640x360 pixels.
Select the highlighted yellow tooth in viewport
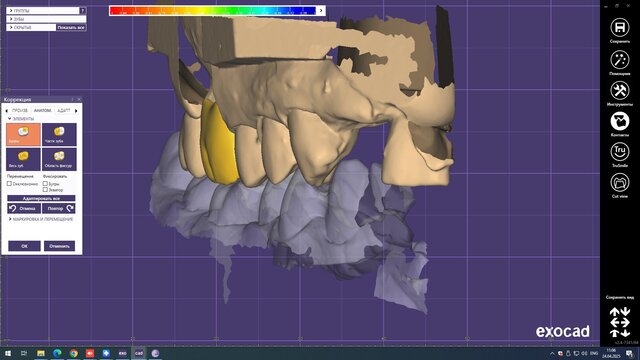tap(220, 145)
